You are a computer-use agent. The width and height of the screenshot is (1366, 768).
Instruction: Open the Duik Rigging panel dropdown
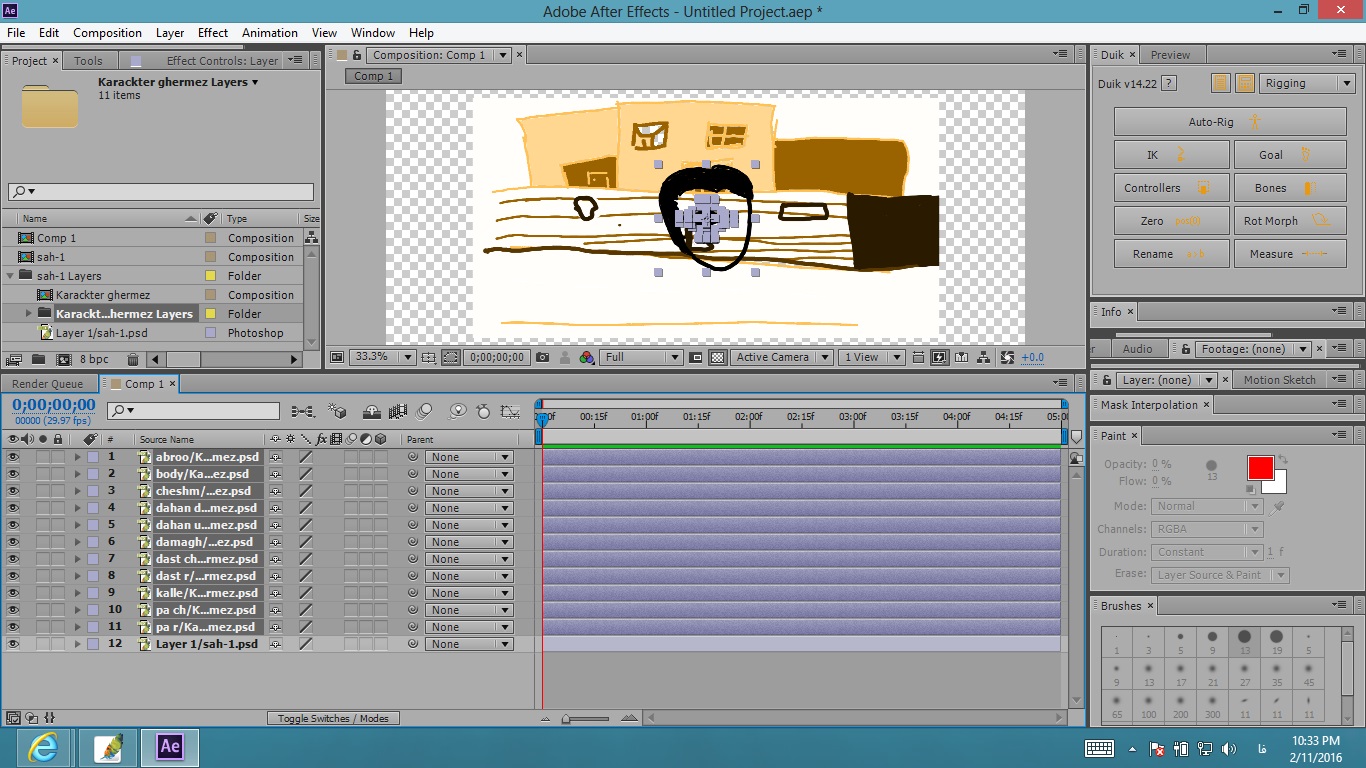click(x=1307, y=84)
